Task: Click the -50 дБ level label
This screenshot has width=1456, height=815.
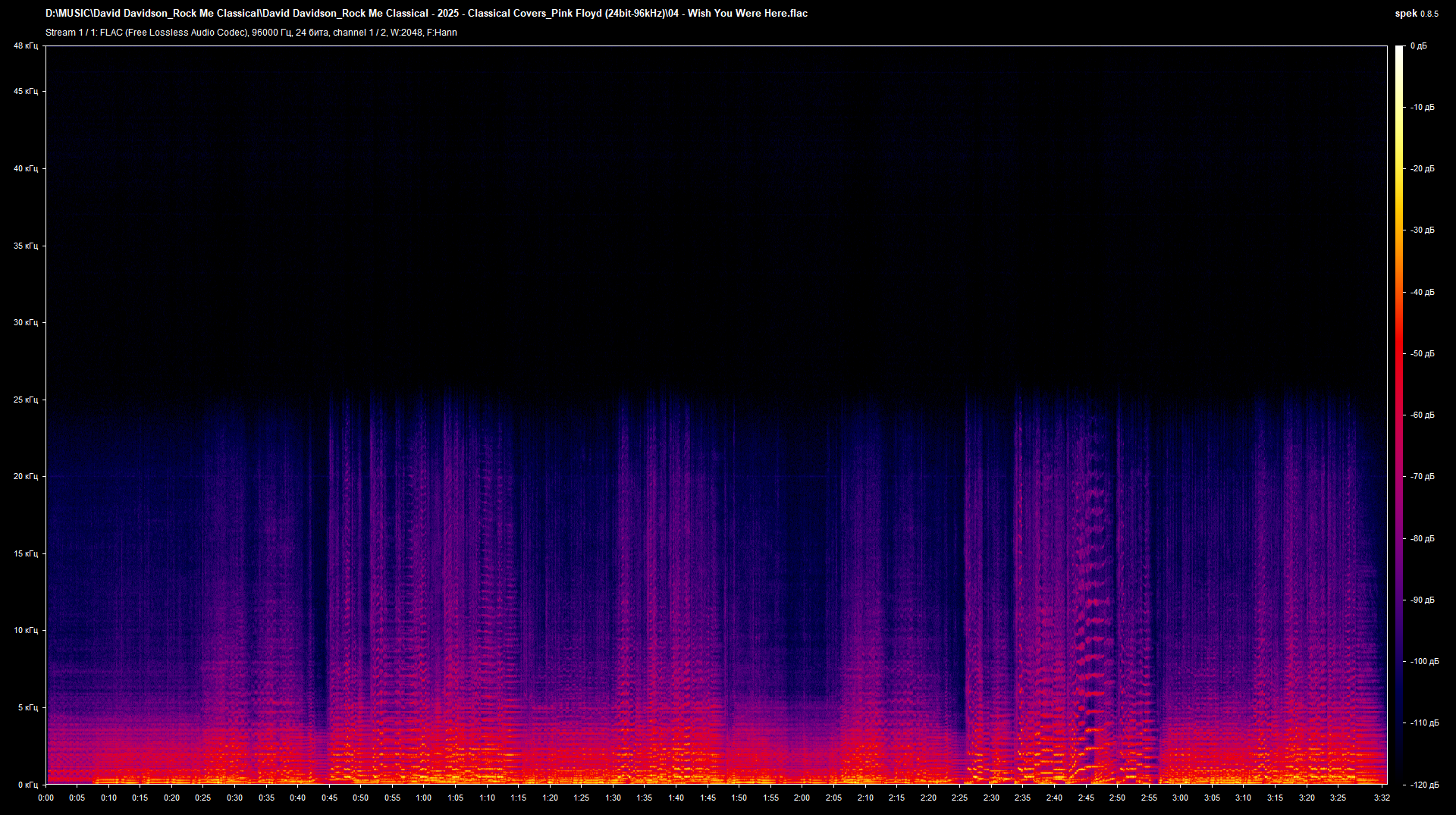Action: [1423, 354]
